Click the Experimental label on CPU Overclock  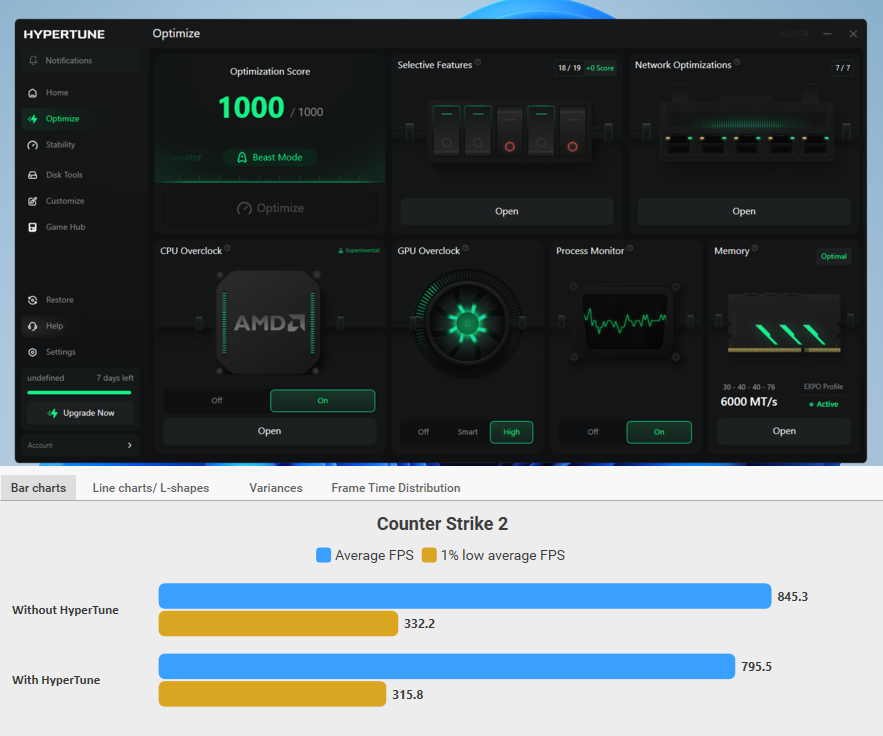[359, 251]
